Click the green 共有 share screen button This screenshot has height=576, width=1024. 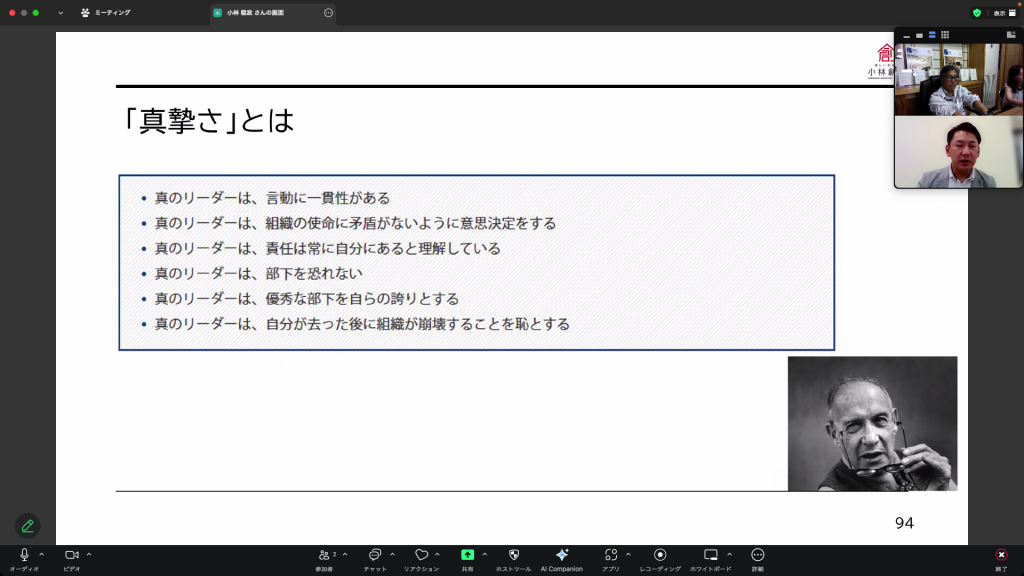(x=467, y=555)
